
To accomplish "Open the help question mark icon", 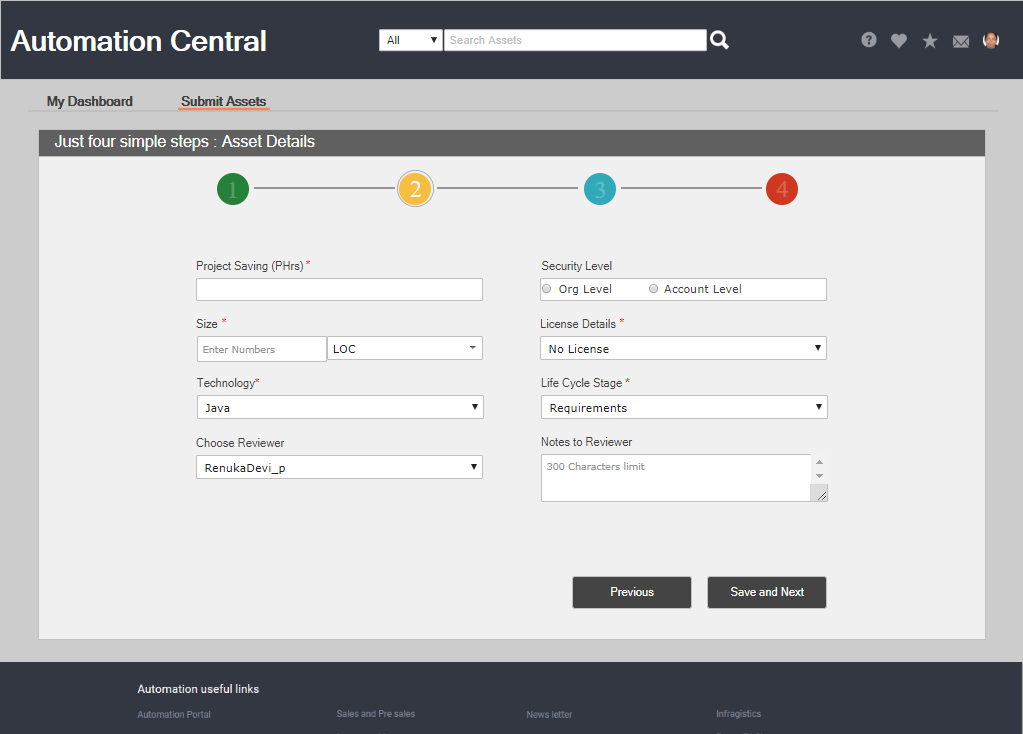I will click(x=869, y=40).
